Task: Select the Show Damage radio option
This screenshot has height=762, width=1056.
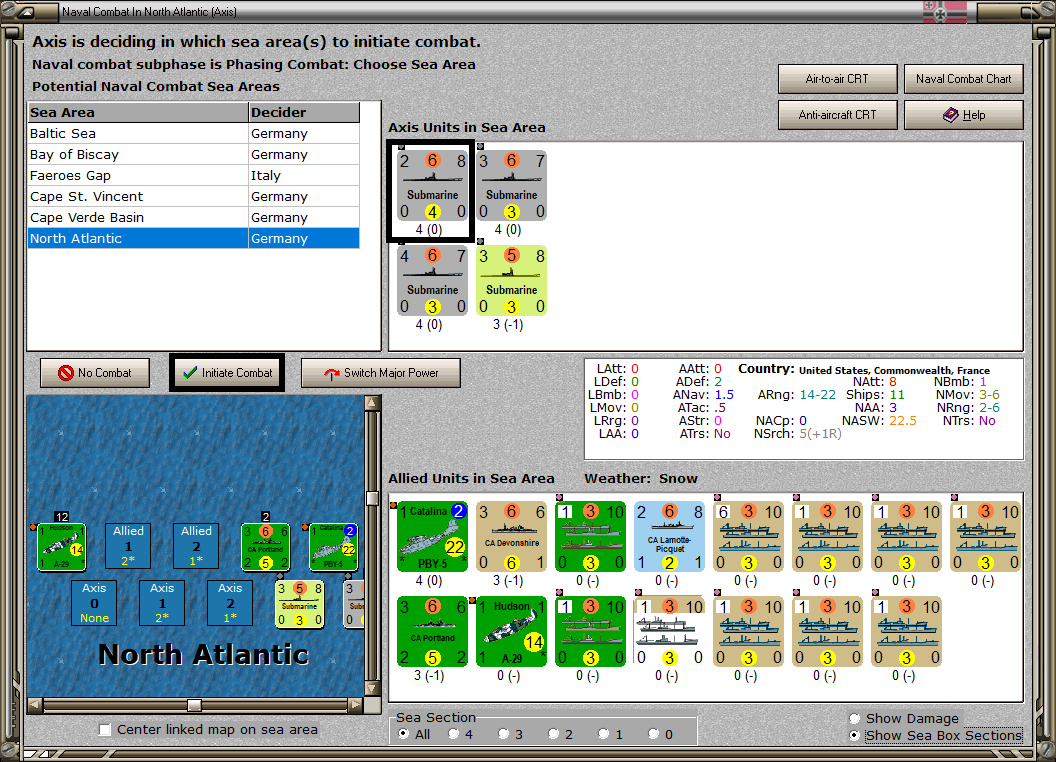Action: pyautogui.click(x=855, y=718)
